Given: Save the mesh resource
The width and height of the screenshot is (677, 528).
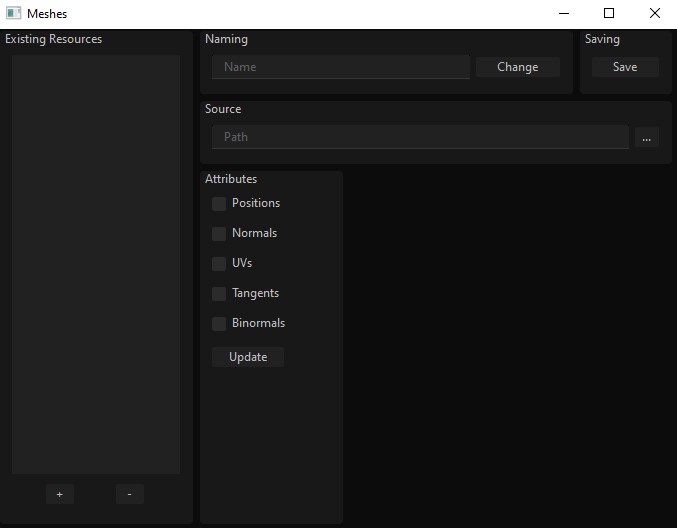Looking at the screenshot, I should [625, 67].
